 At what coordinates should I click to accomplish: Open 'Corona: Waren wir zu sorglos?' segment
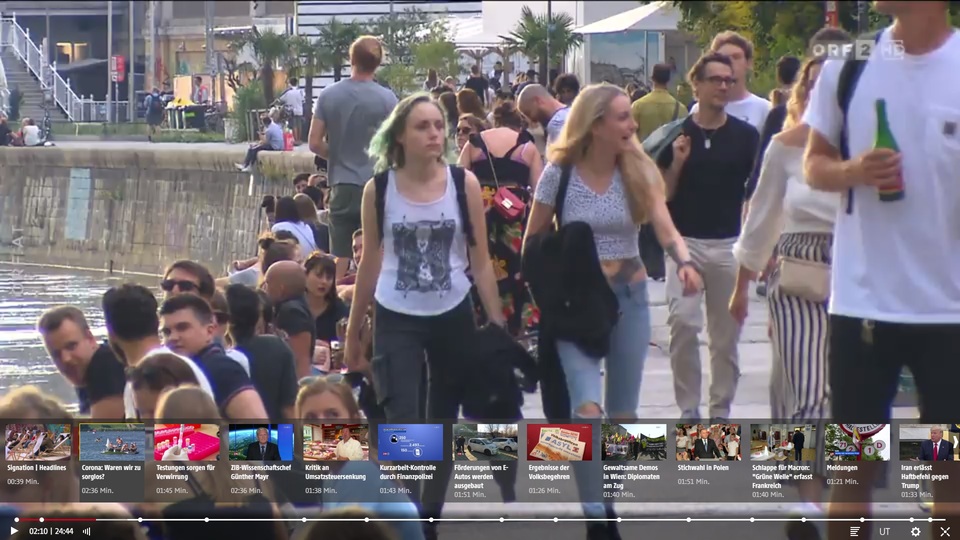point(112,442)
